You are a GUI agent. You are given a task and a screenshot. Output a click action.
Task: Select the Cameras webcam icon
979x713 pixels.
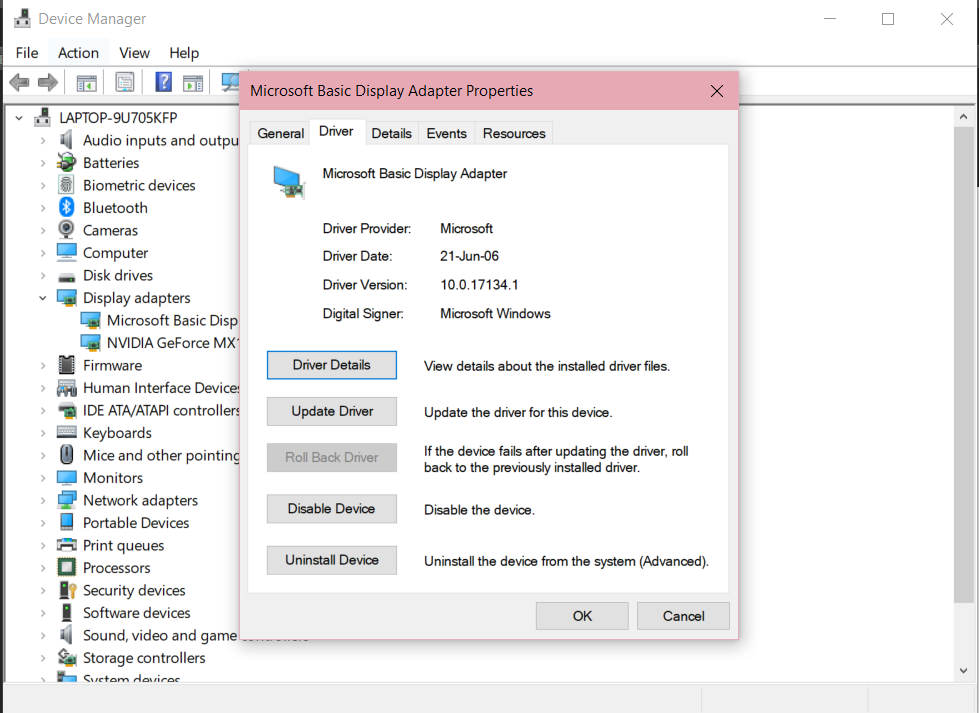66,230
